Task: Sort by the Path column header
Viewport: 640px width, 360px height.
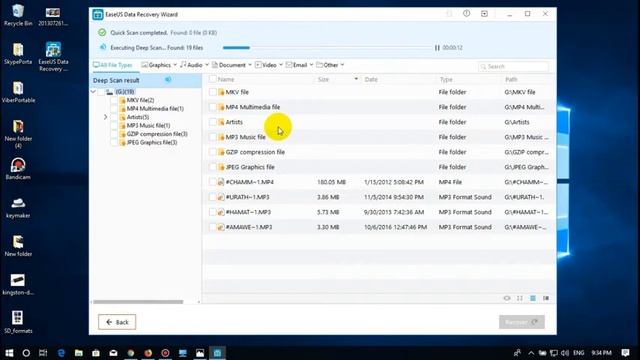Action: click(x=511, y=79)
